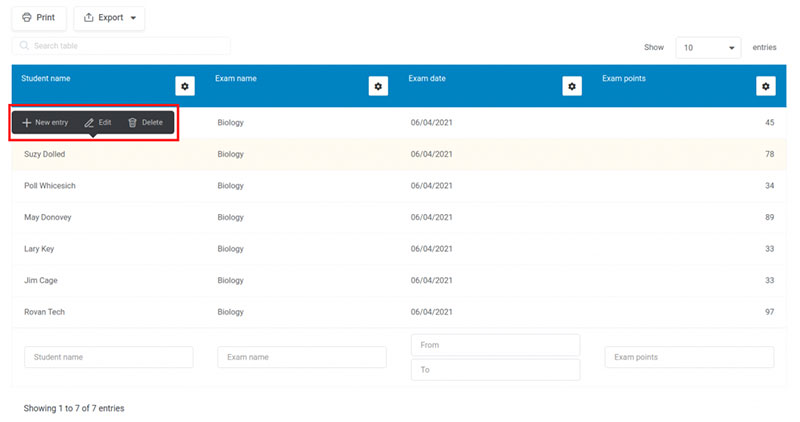Viewport: 800px width, 422px height.
Task: Focus the Search table field
Action: pos(121,45)
